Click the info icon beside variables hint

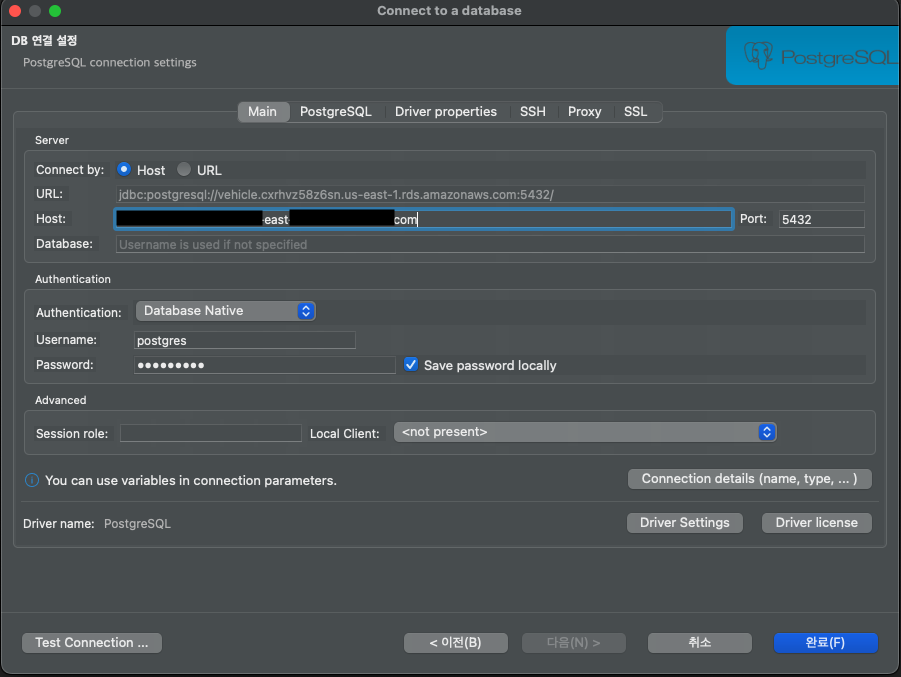pyautogui.click(x=32, y=480)
